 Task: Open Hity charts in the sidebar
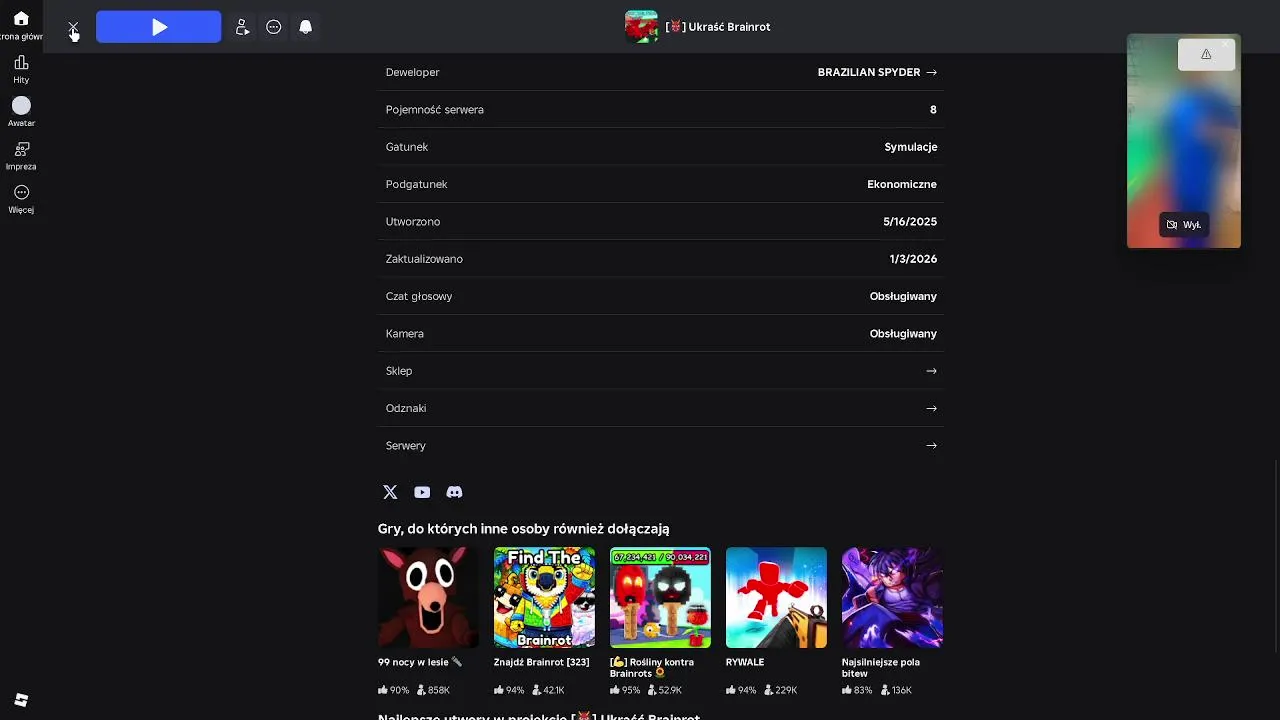[21, 69]
